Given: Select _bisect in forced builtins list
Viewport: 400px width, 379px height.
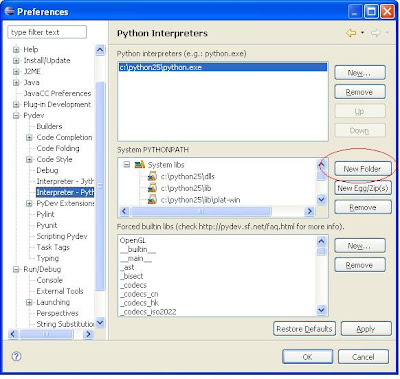Looking at the screenshot, I should click(x=131, y=276).
